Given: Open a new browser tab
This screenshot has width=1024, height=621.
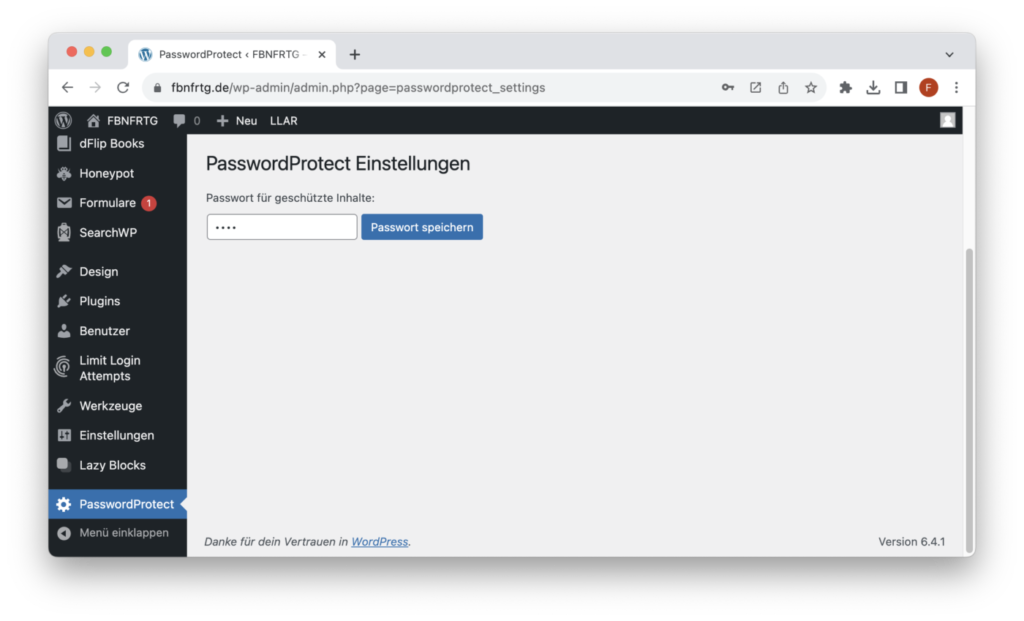Looking at the screenshot, I should 355,55.
